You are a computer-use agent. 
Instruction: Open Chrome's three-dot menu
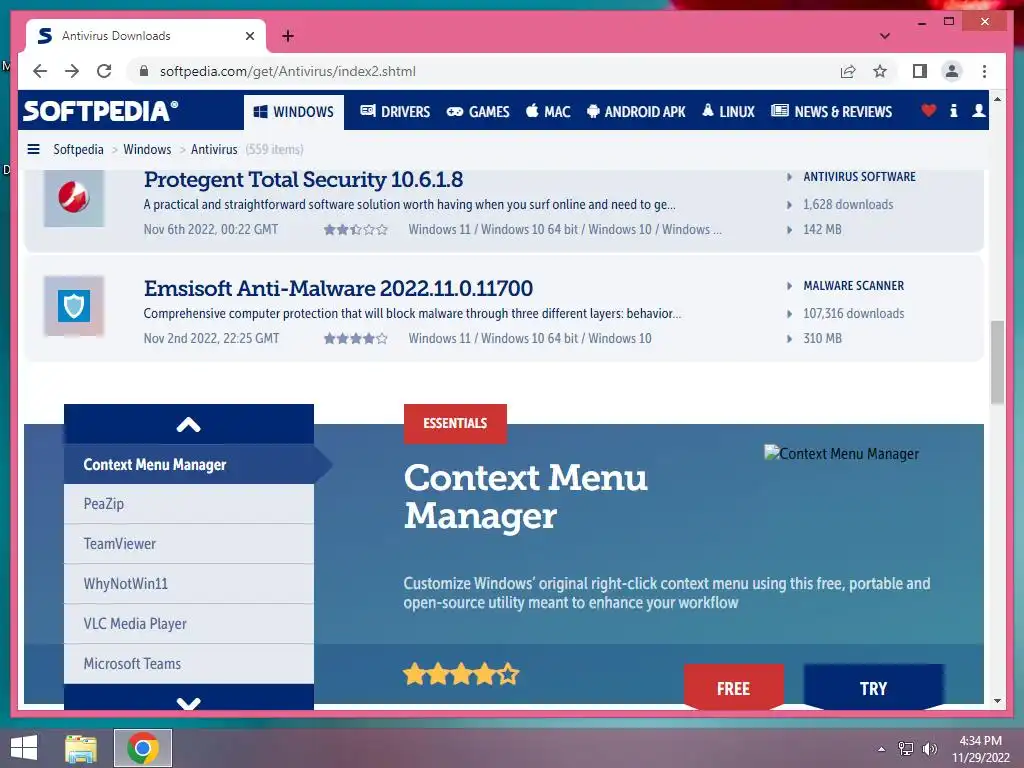click(984, 71)
